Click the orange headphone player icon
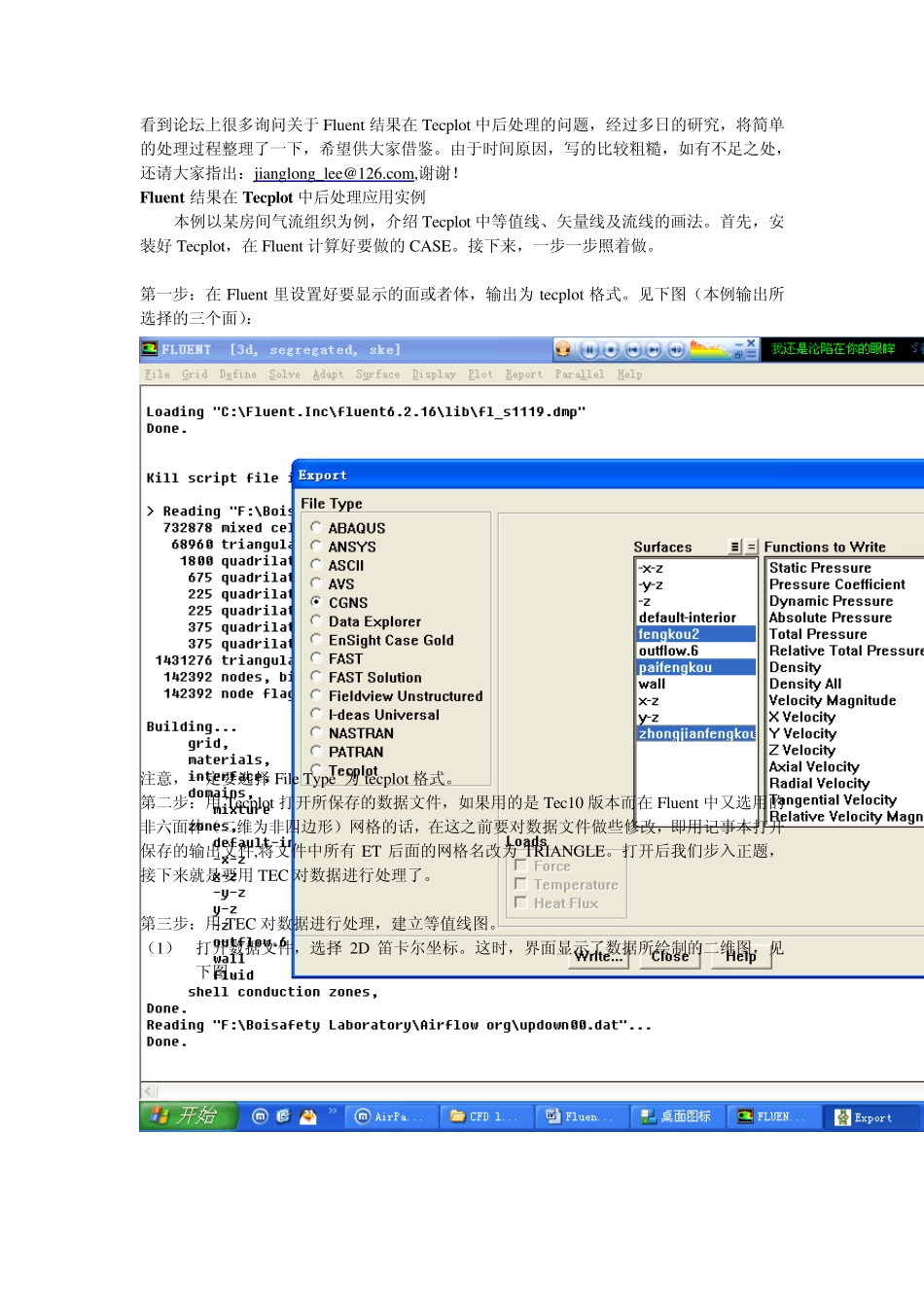924x1307 pixels. 563,349
